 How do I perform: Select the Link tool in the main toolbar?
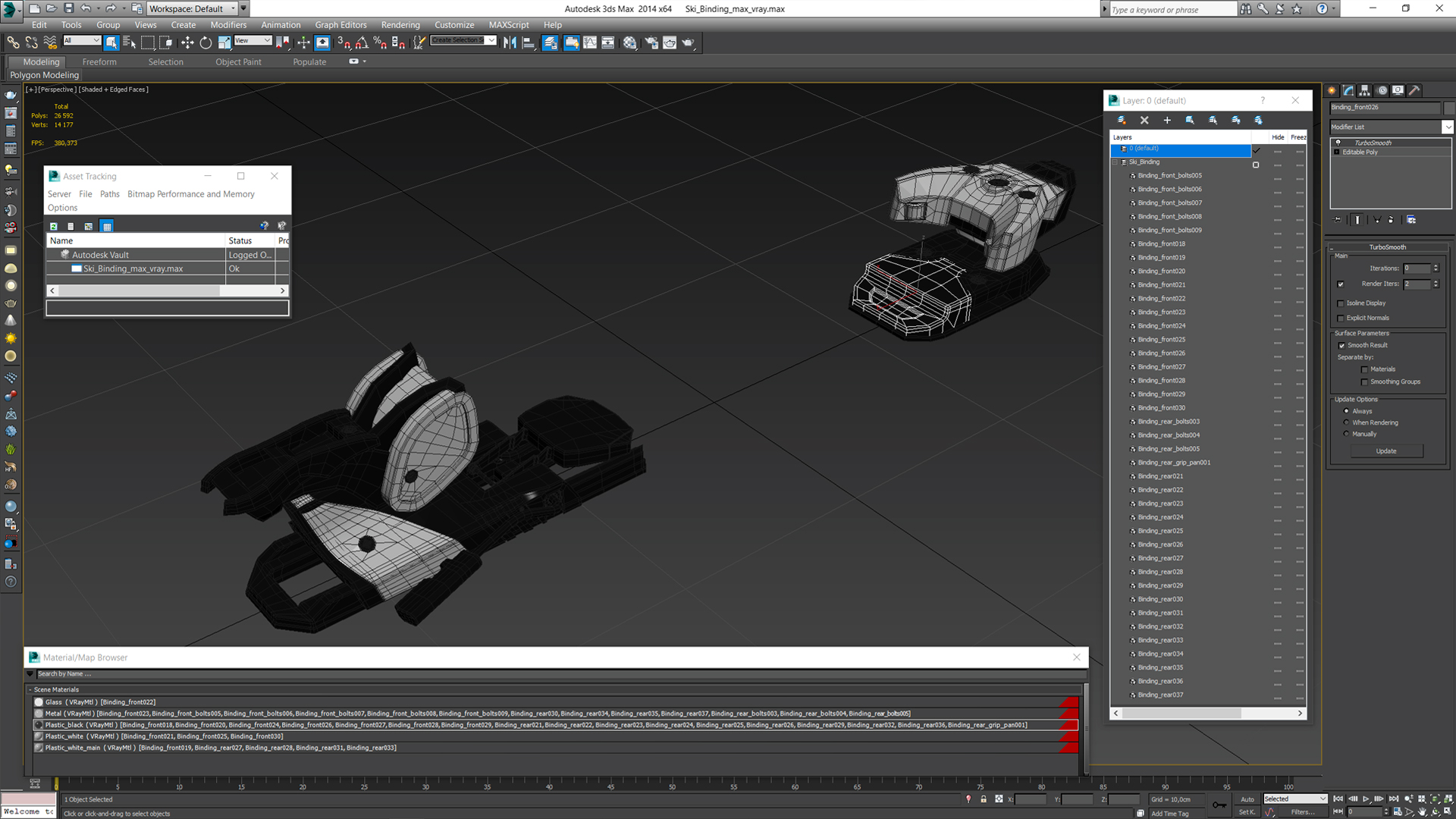tap(13, 42)
